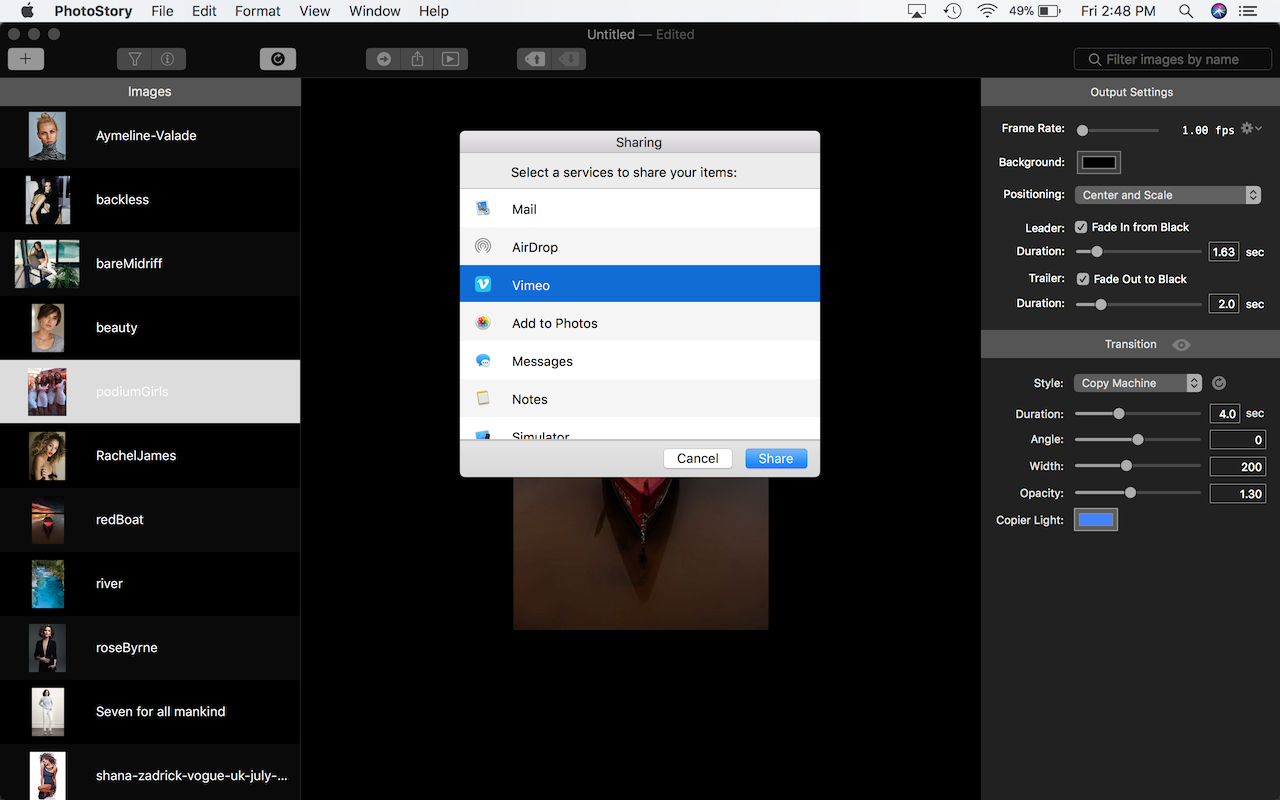Click the transition preview eye icon
This screenshot has width=1280, height=800.
click(1181, 344)
